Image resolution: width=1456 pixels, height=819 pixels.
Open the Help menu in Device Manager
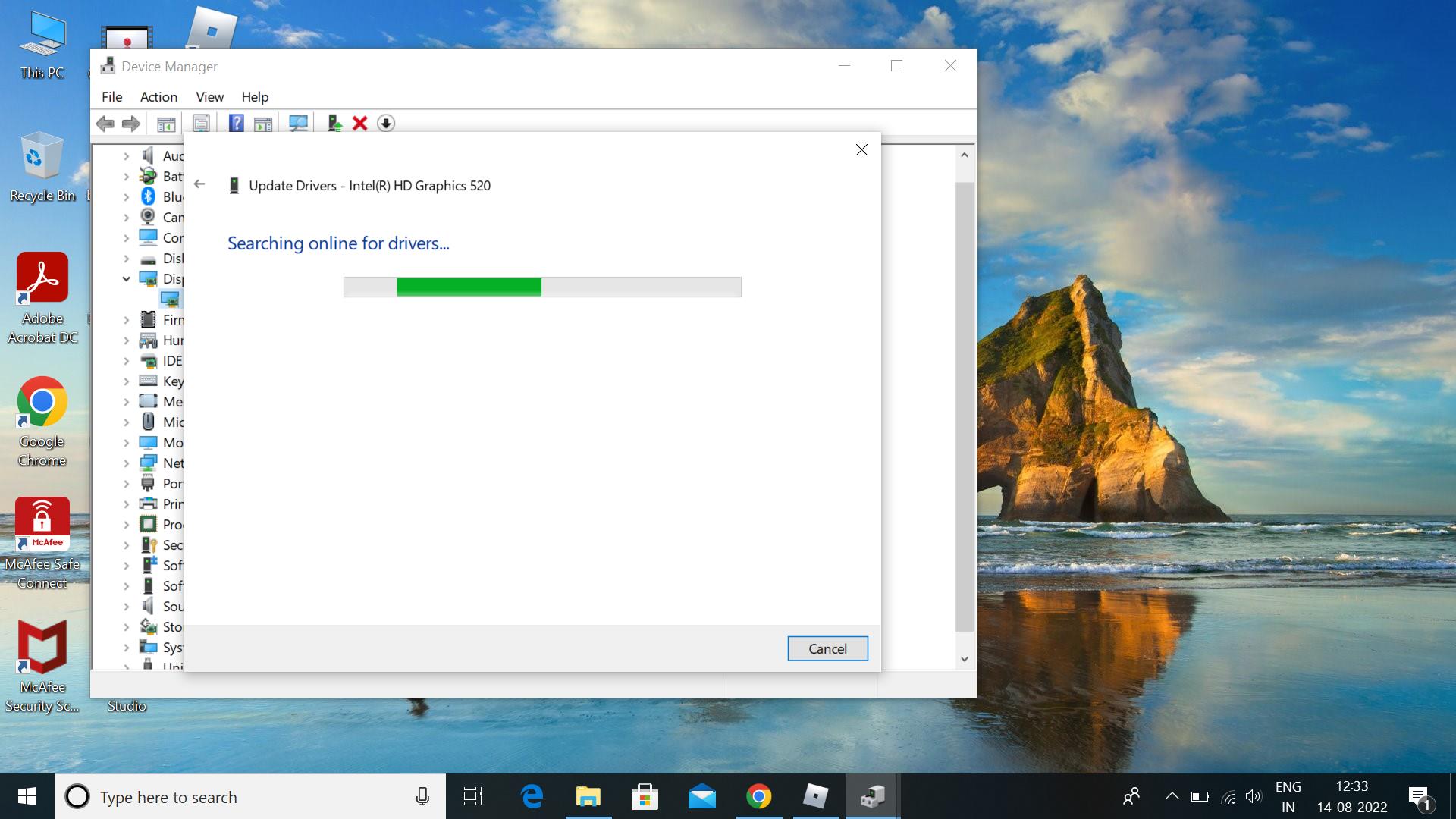coord(255,97)
